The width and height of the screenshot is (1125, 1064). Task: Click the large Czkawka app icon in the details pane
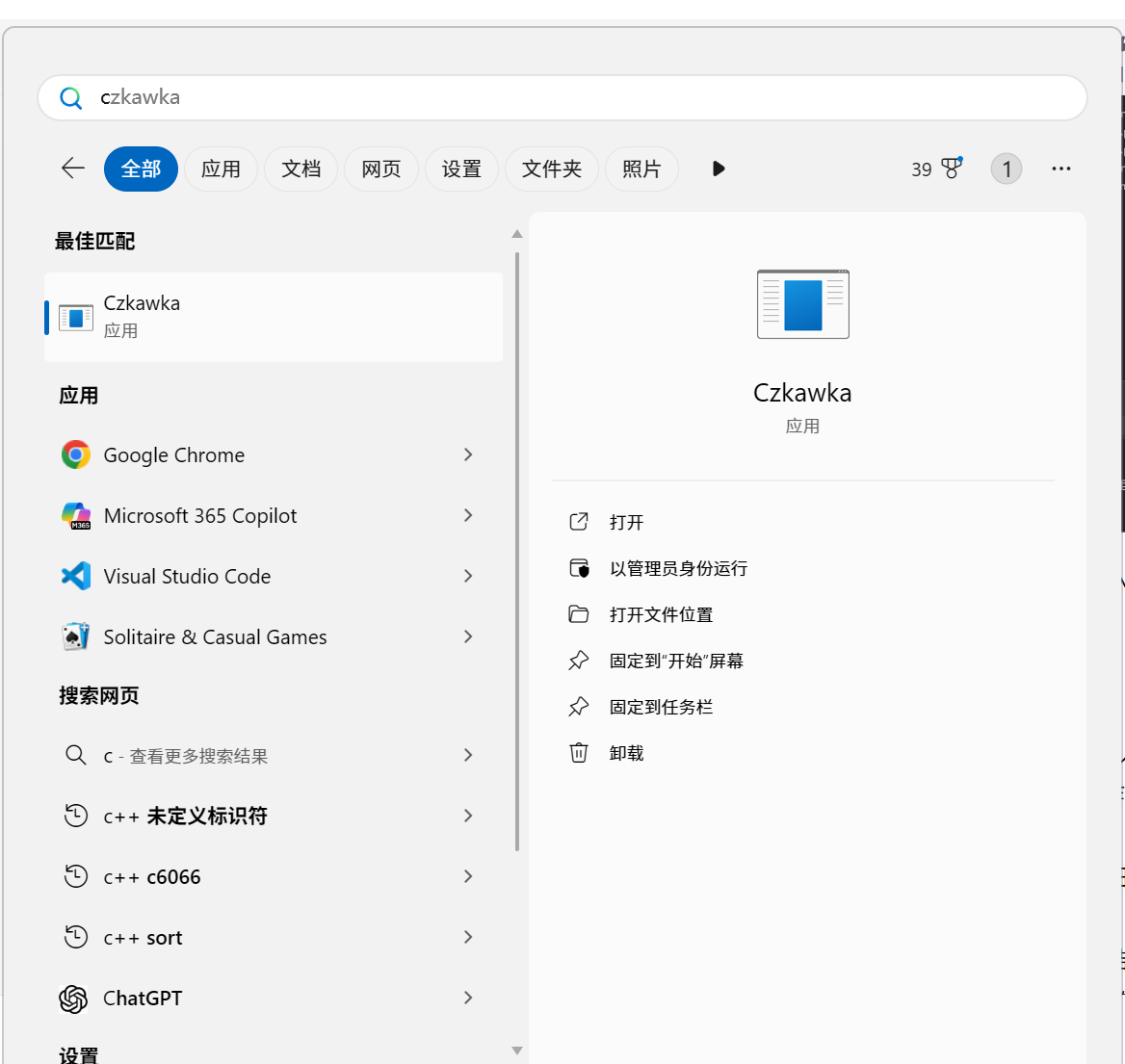[803, 304]
